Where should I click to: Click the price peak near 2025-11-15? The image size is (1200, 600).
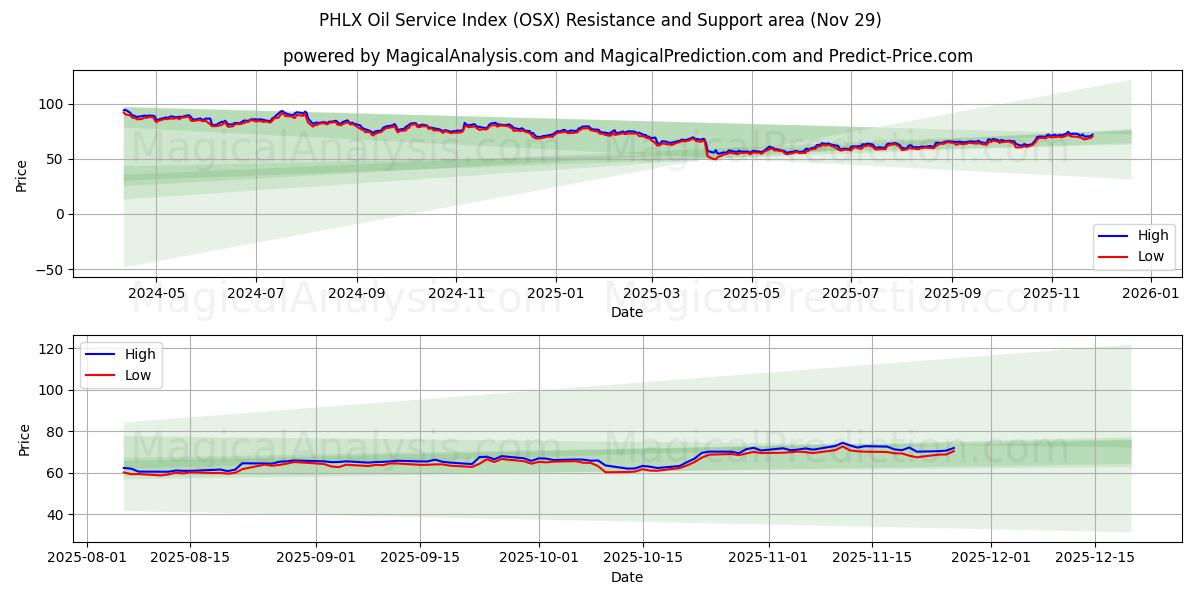point(843,442)
